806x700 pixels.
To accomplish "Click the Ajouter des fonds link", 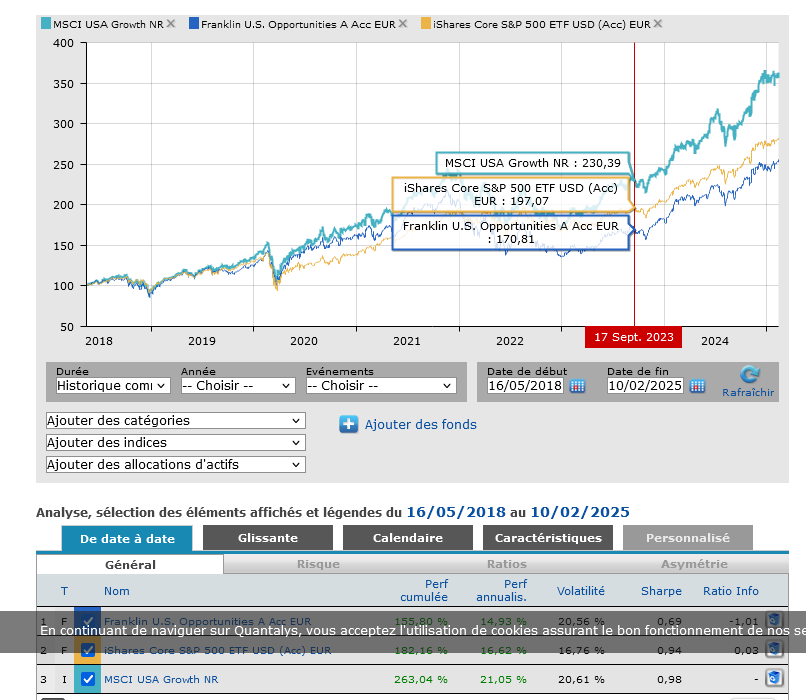I will pos(420,425).
